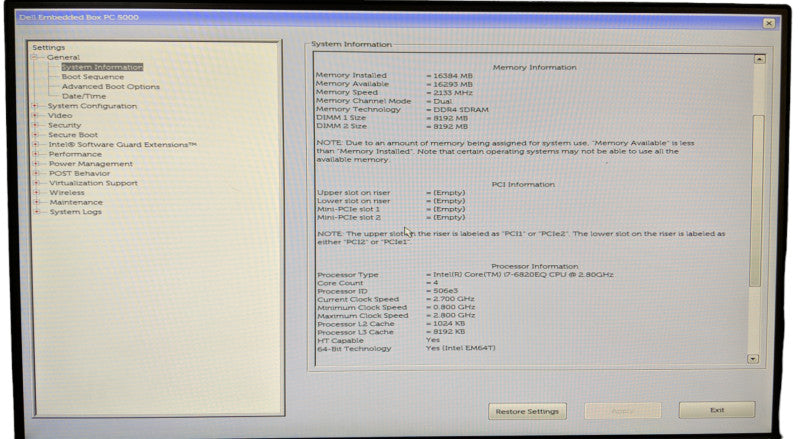This screenshot has height=439, width=800.
Task: Click the scroll up arrow
Action: [x=759, y=59]
